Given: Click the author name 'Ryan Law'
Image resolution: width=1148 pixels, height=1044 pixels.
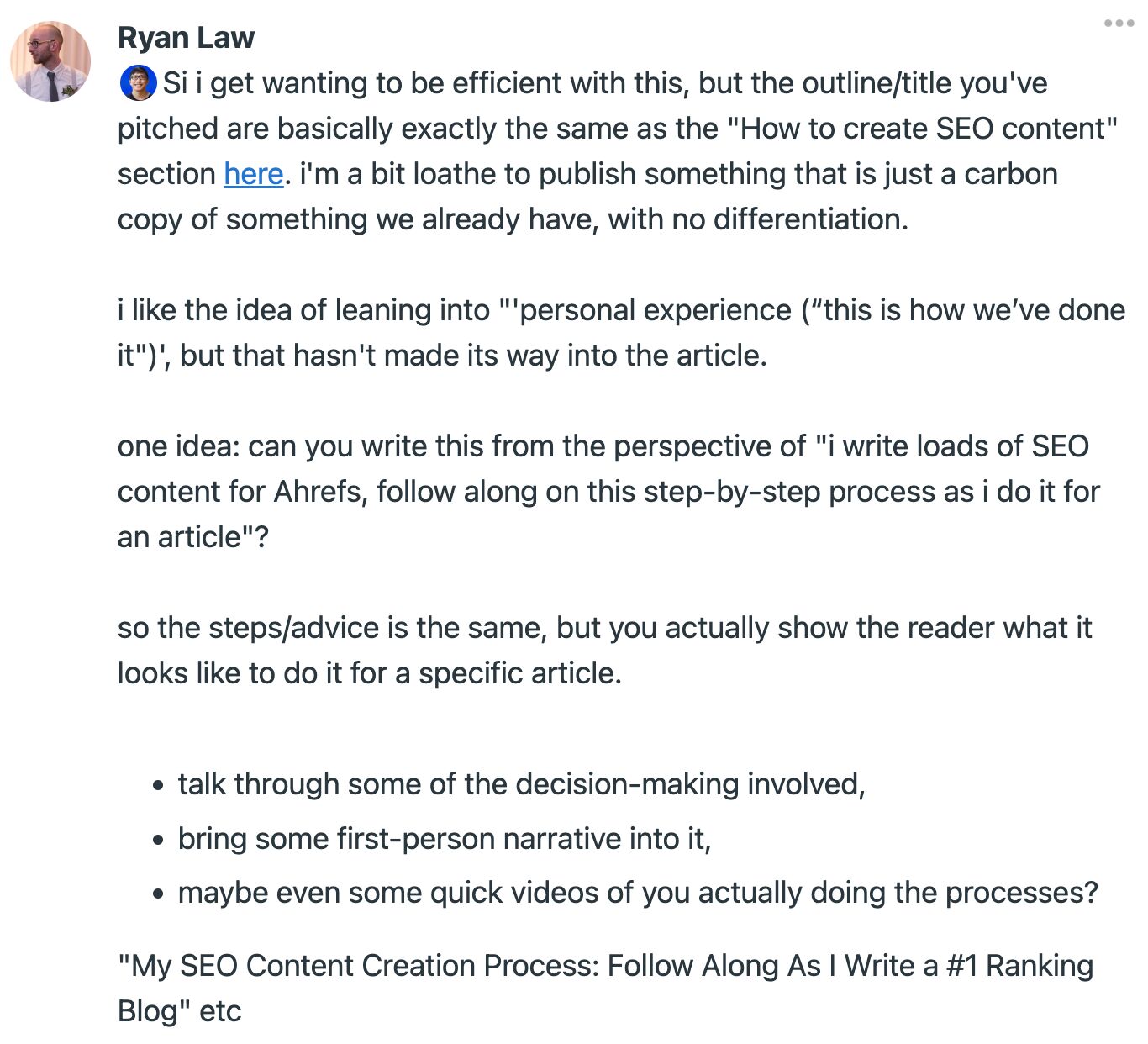Looking at the screenshot, I should click(x=187, y=37).
